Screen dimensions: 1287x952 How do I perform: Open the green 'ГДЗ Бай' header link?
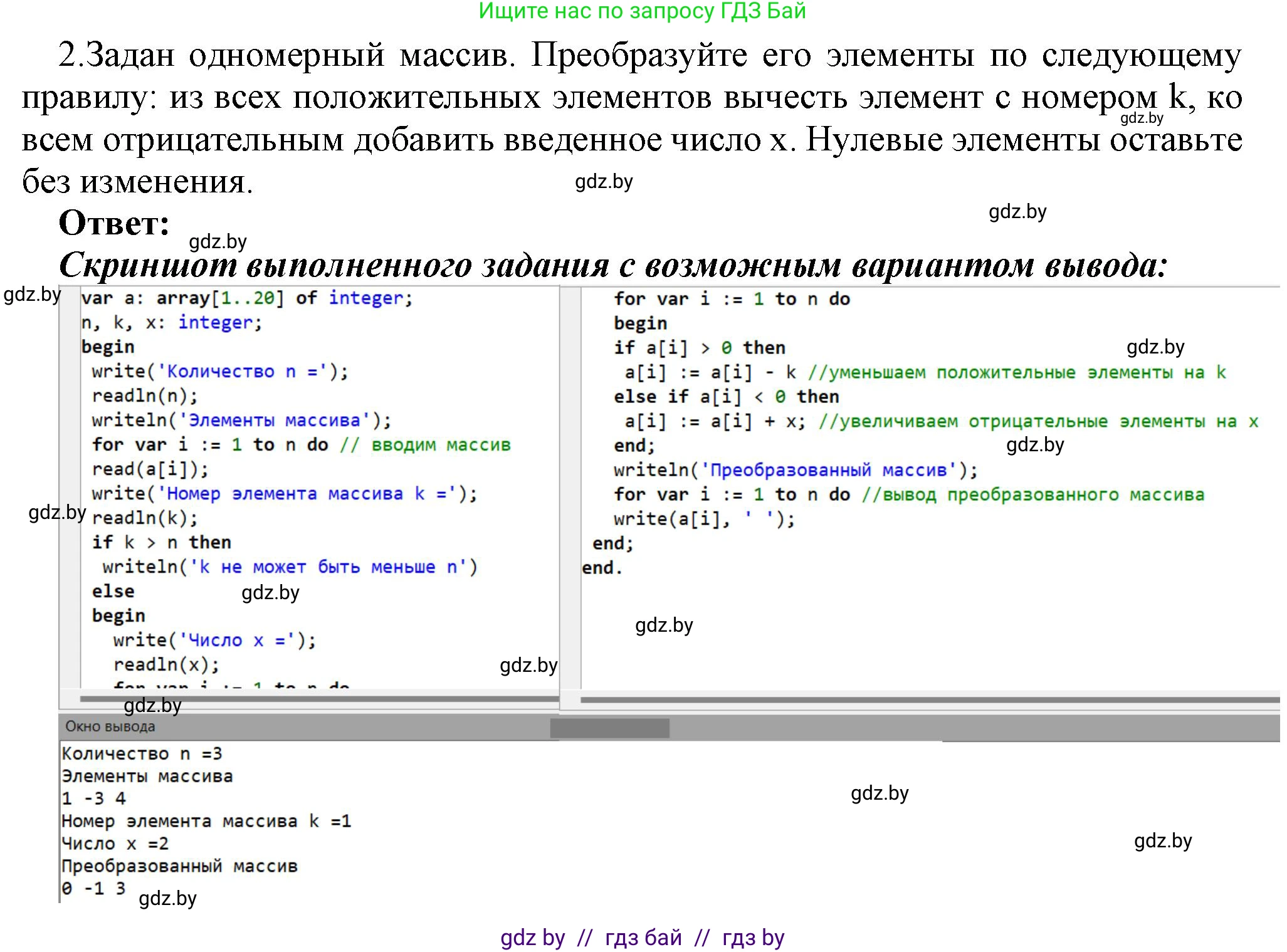pos(643,13)
